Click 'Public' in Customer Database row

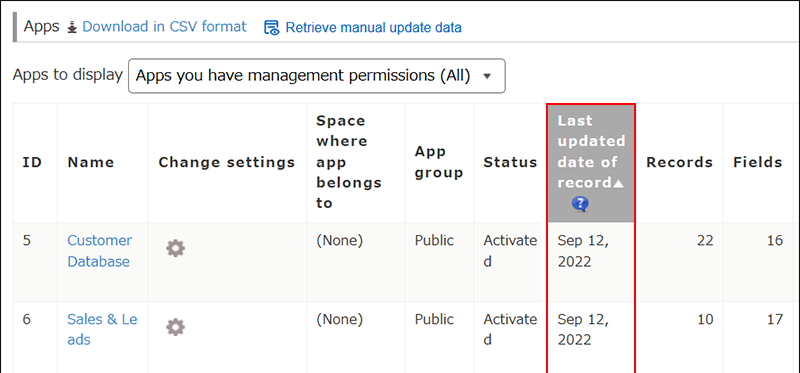click(434, 240)
